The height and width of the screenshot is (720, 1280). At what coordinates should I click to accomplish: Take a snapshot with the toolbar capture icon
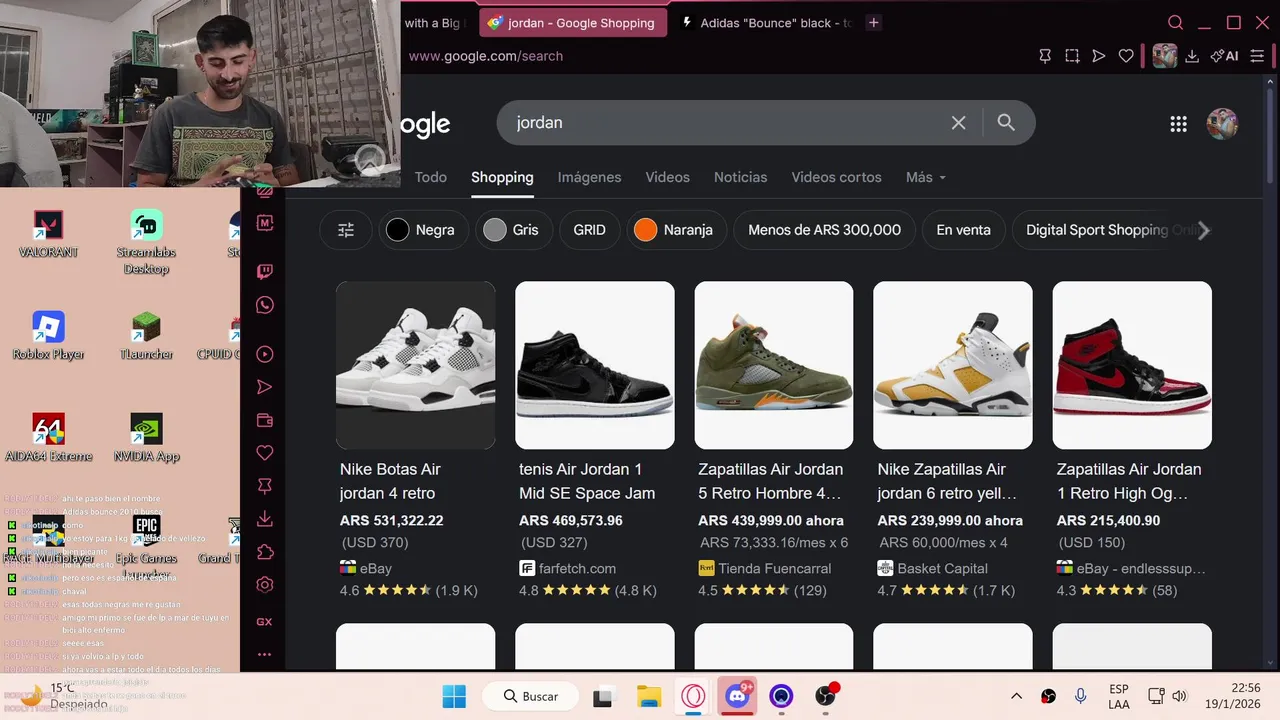[1072, 56]
